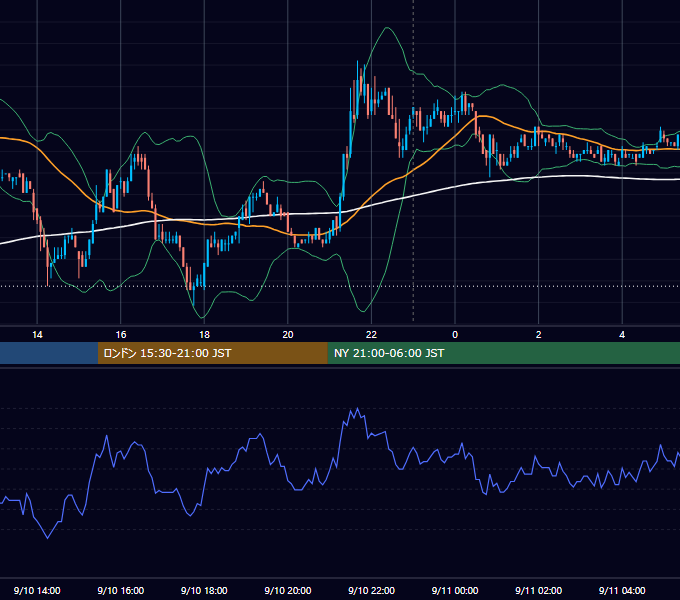Click the 18 hour axis label
The image size is (680, 600).
(x=204, y=335)
